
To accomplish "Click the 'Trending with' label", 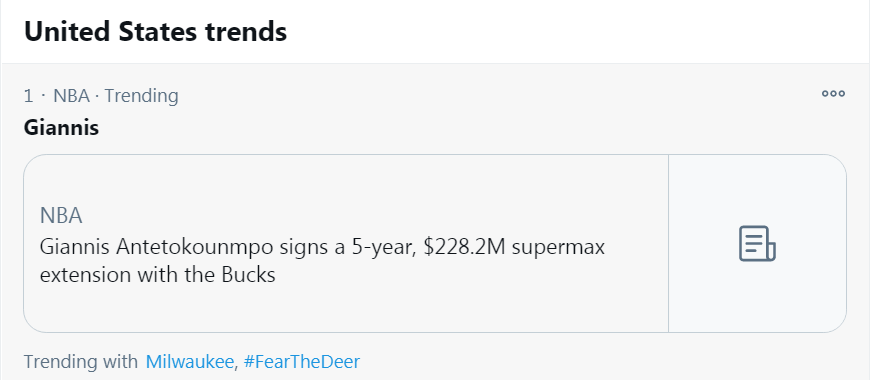I will tap(80, 362).
